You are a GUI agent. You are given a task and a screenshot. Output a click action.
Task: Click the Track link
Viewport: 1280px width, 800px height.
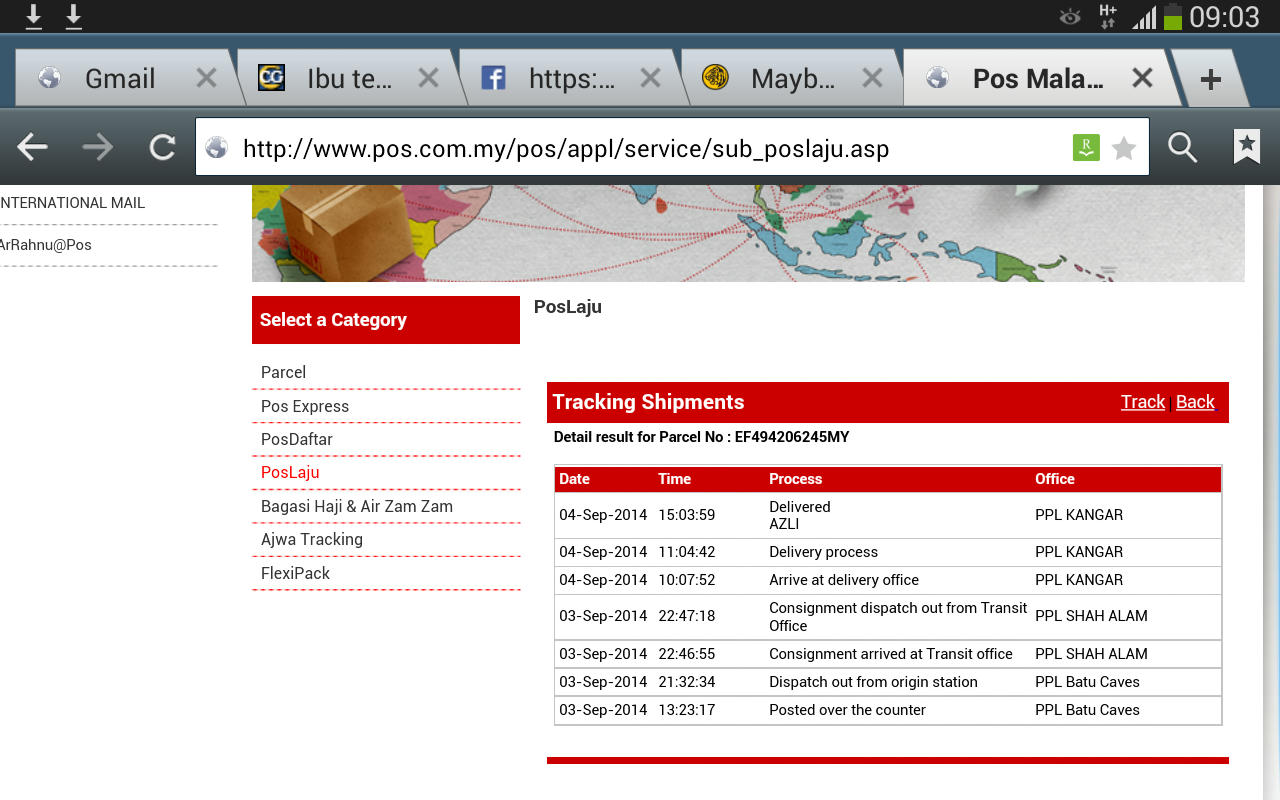click(1143, 402)
